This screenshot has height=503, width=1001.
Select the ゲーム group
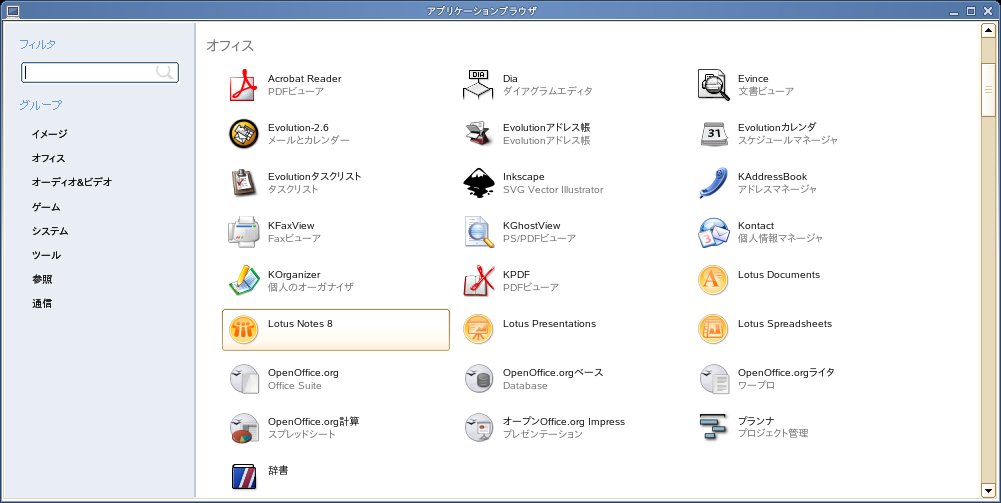tap(46, 207)
